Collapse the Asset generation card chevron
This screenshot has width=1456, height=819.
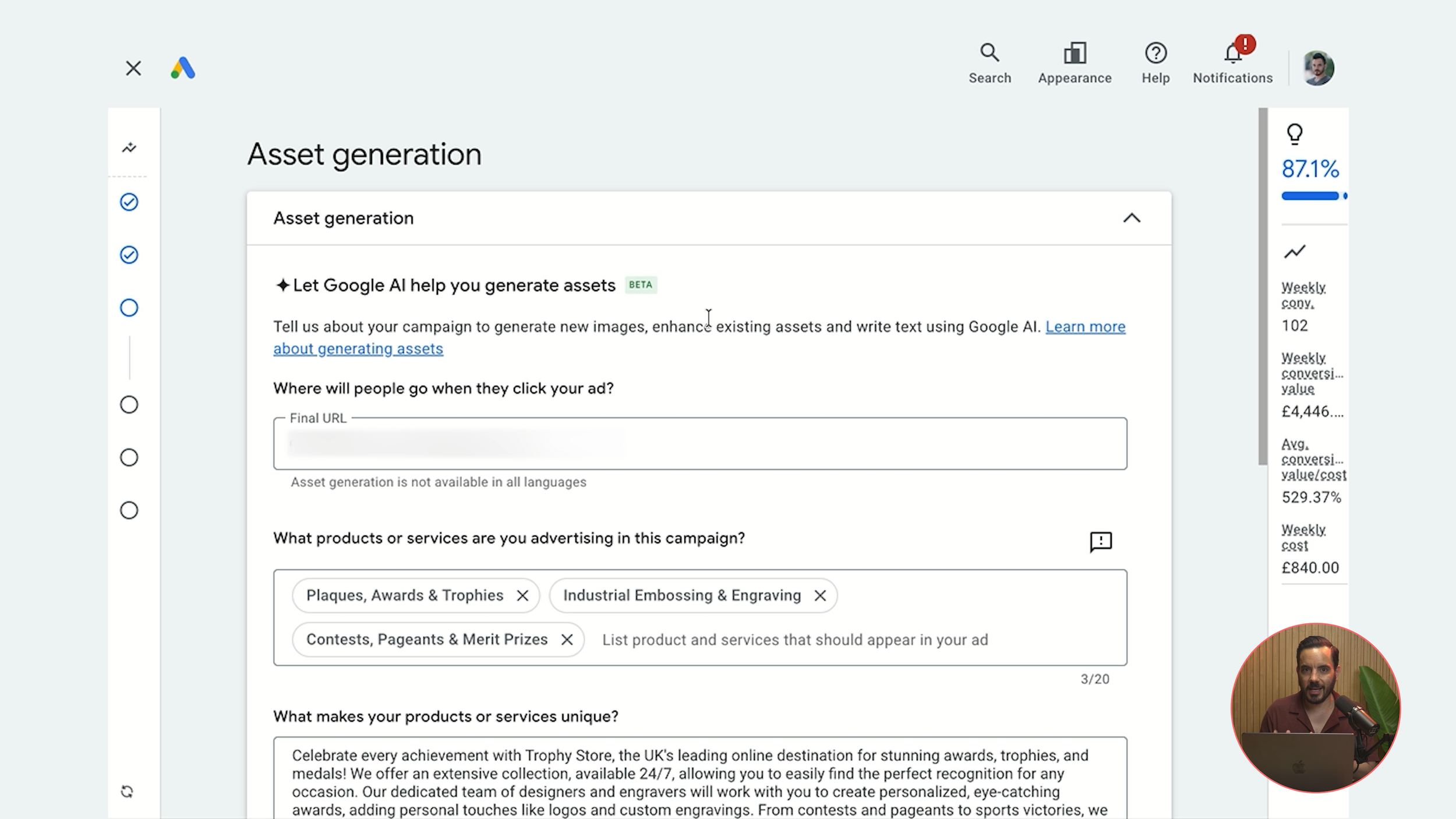pos(1132,218)
